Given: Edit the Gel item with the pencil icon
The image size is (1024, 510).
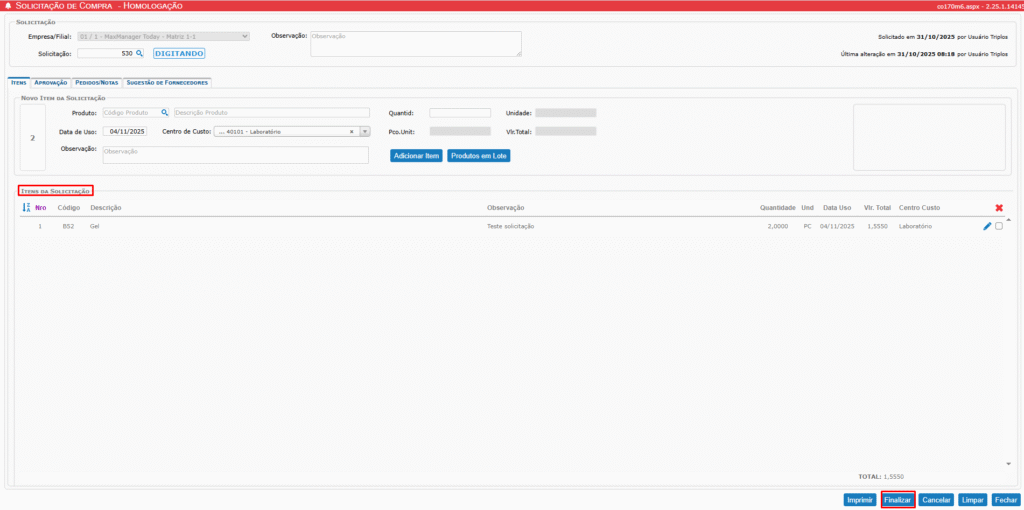Looking at the screenshot, I should (987, 226).
